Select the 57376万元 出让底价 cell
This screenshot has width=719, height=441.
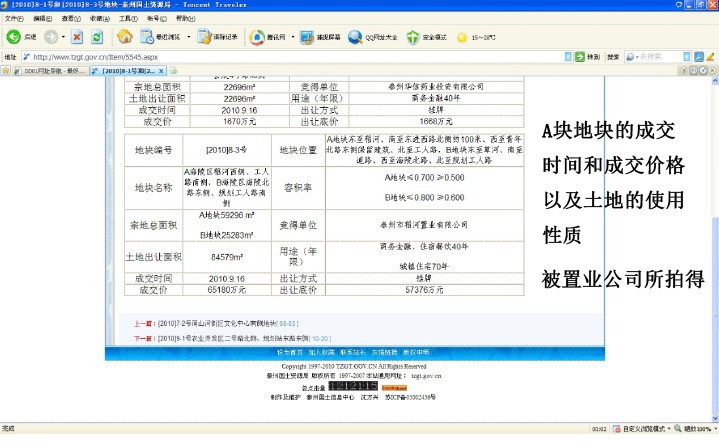pyautogui.click(x=425, y=290)
